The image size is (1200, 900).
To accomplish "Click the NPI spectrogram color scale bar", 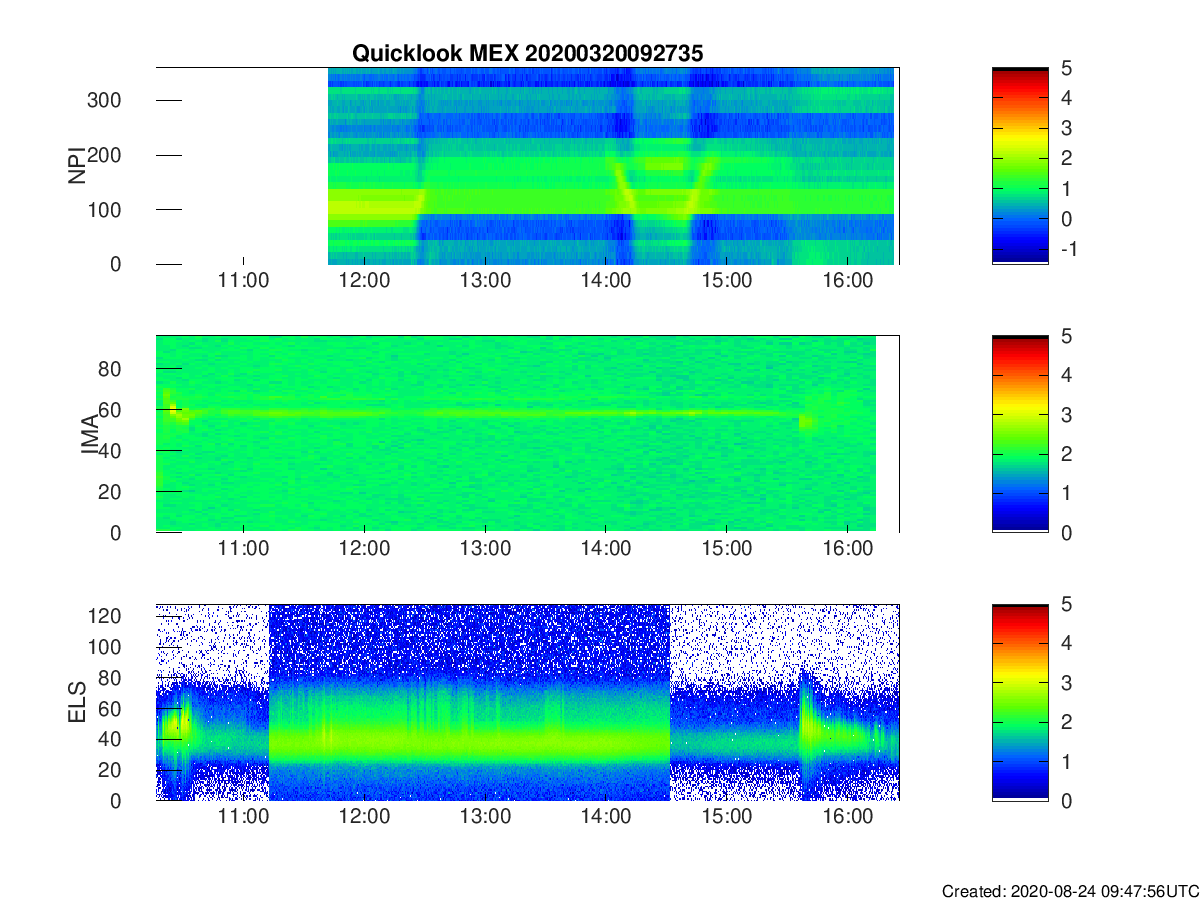I will 1020,166.
